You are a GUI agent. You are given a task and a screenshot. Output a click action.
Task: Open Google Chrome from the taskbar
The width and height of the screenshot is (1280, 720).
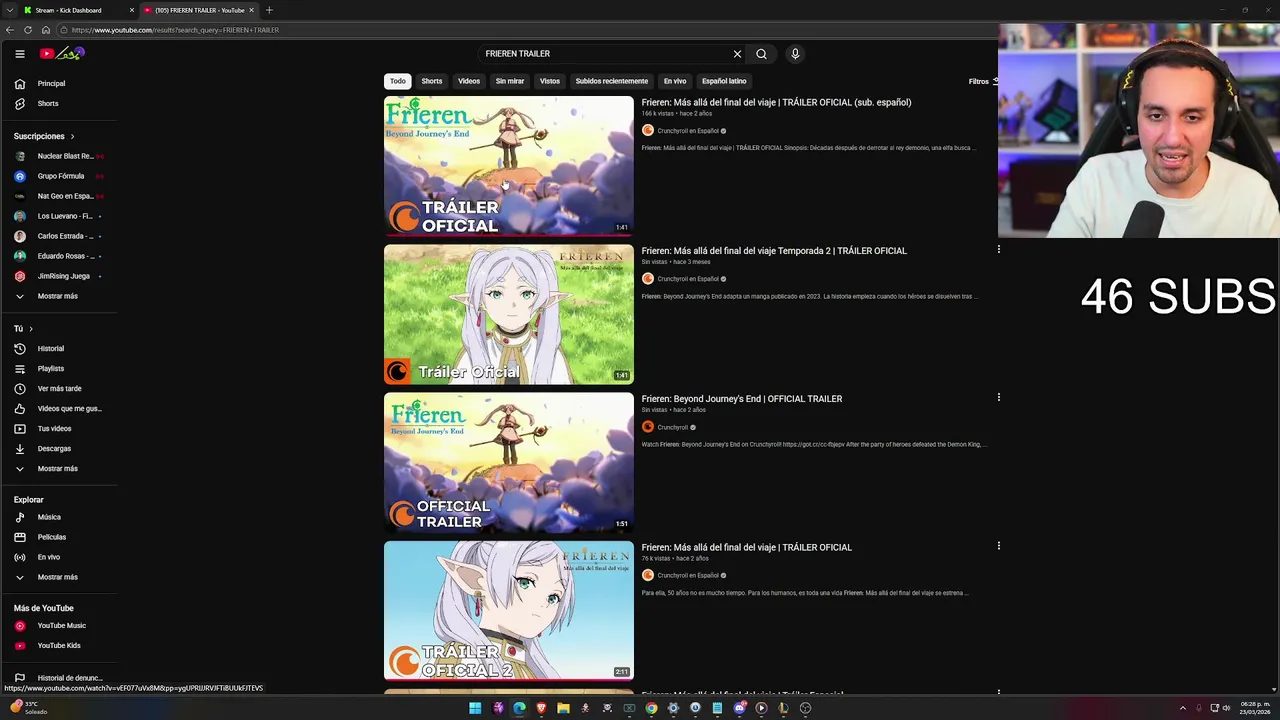click(x=651, y=708)
